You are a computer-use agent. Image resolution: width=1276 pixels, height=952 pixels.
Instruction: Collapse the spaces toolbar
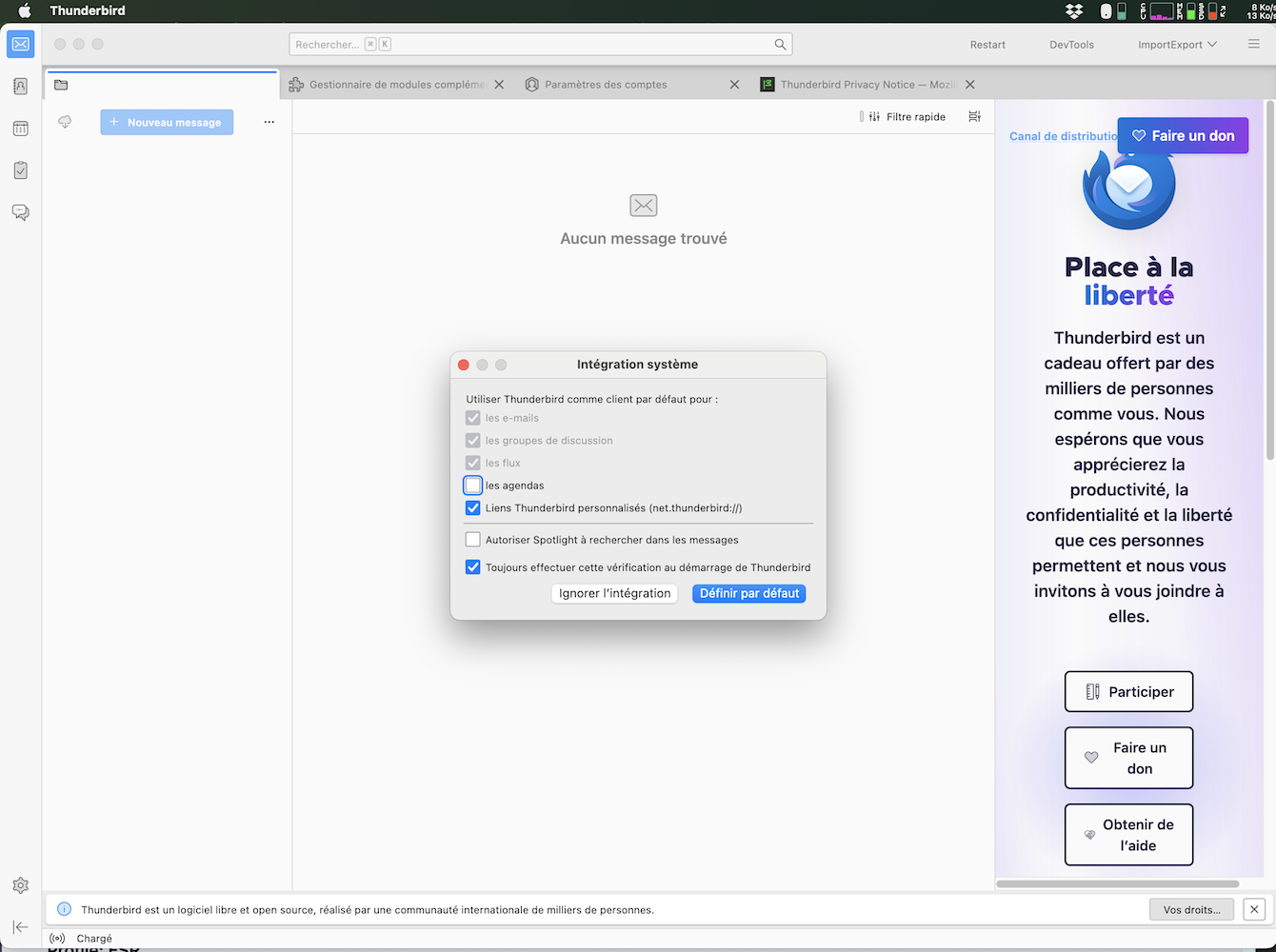(x=21, y=927)
